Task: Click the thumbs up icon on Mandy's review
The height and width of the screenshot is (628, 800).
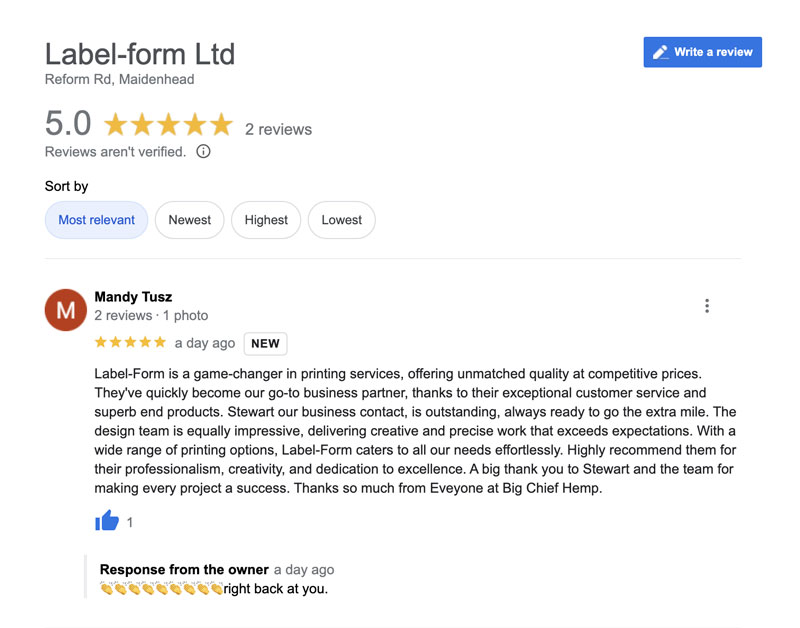Action: [106, 521]
